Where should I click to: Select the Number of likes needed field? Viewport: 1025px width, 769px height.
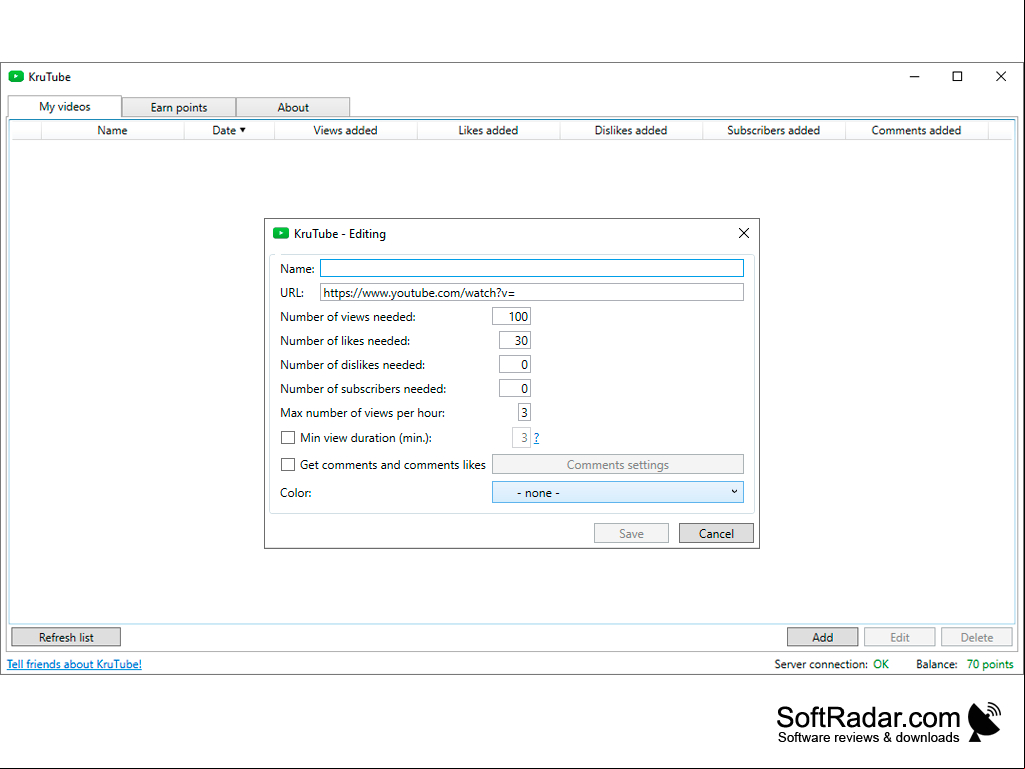514,341
